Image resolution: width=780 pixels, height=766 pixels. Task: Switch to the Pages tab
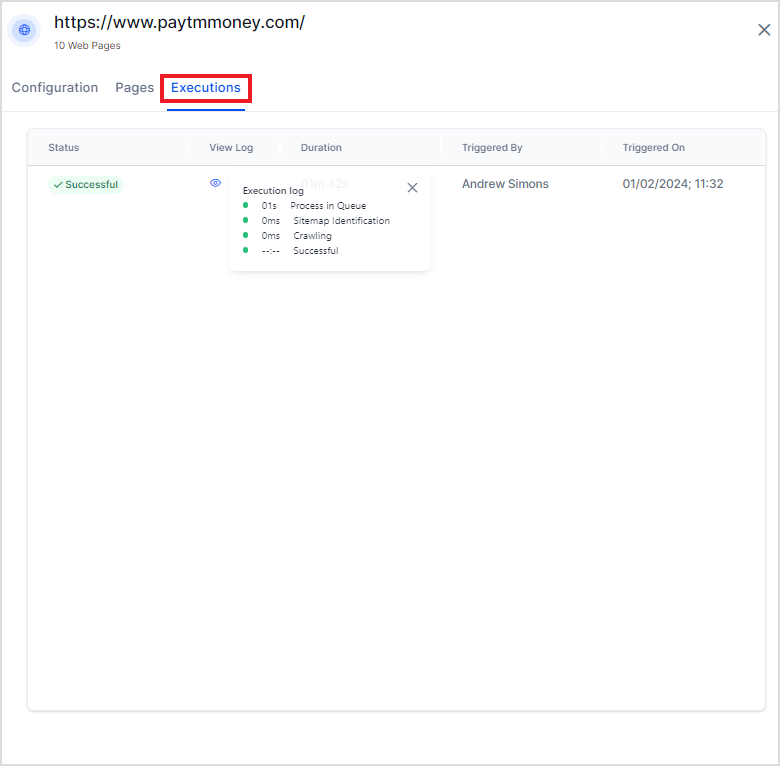pos(134,88)
